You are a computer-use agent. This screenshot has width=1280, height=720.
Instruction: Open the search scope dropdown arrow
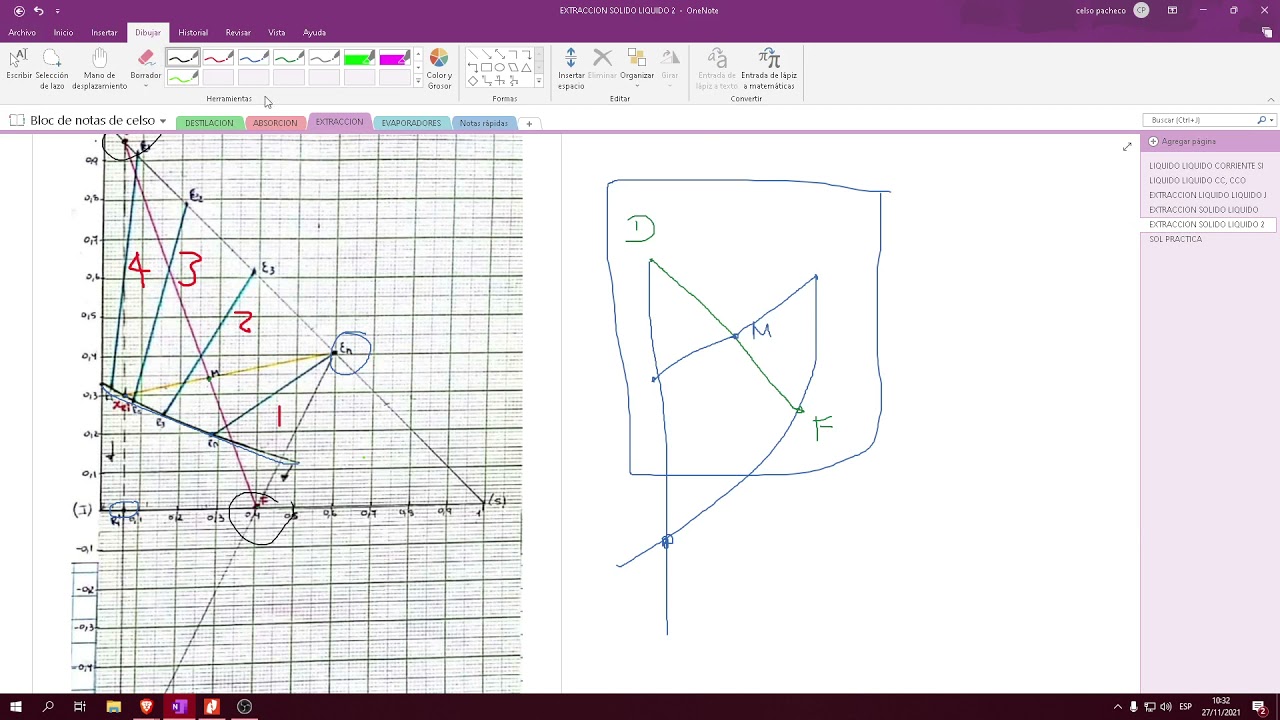[1270, 120]
